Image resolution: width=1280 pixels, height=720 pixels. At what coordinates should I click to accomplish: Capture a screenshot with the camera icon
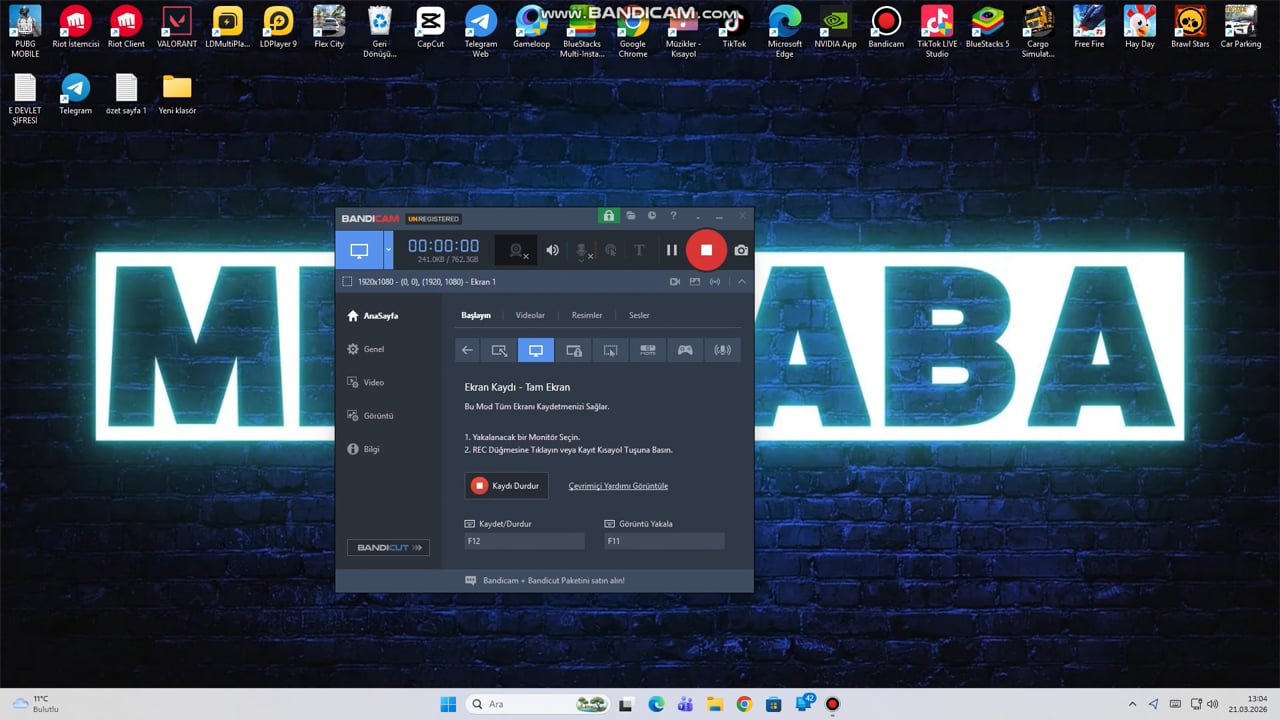pyautogui.click(x=741, y=250)
